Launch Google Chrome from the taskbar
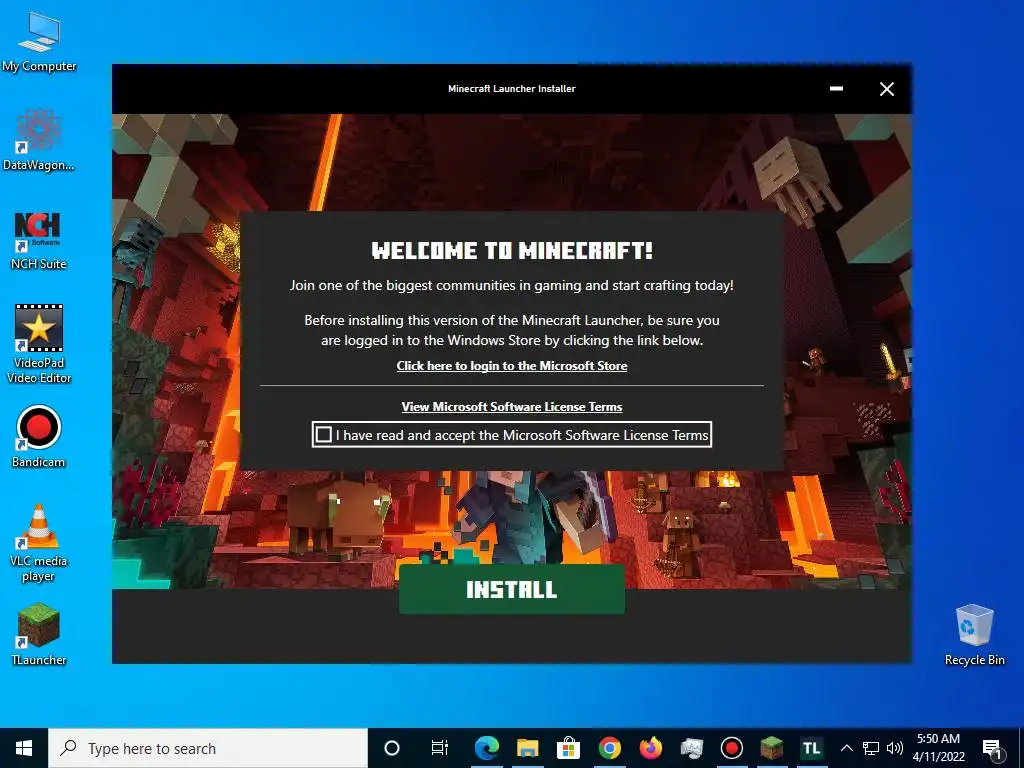 coord(609,748)
